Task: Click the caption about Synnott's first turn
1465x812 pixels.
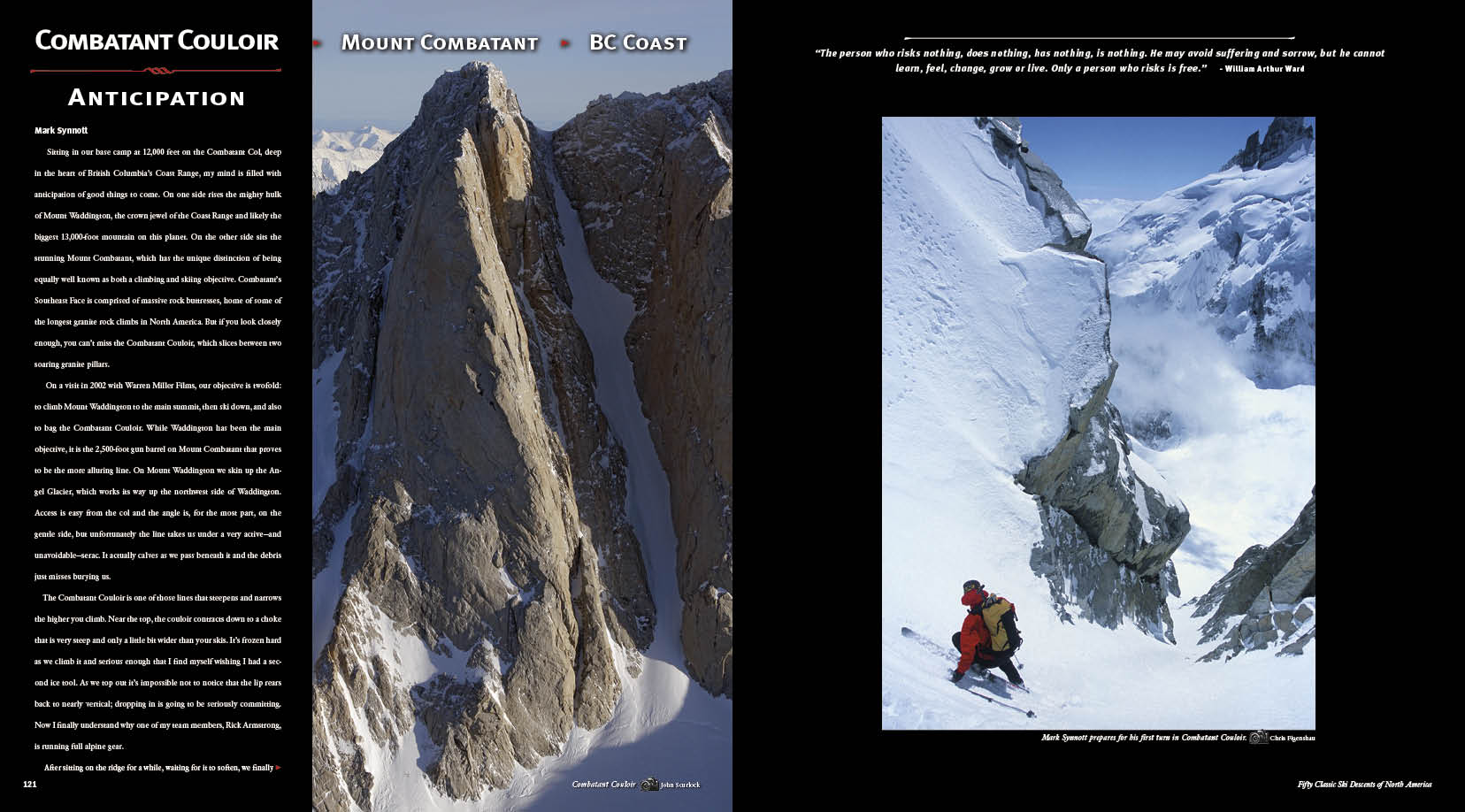Action: (x=1144, y=738)
